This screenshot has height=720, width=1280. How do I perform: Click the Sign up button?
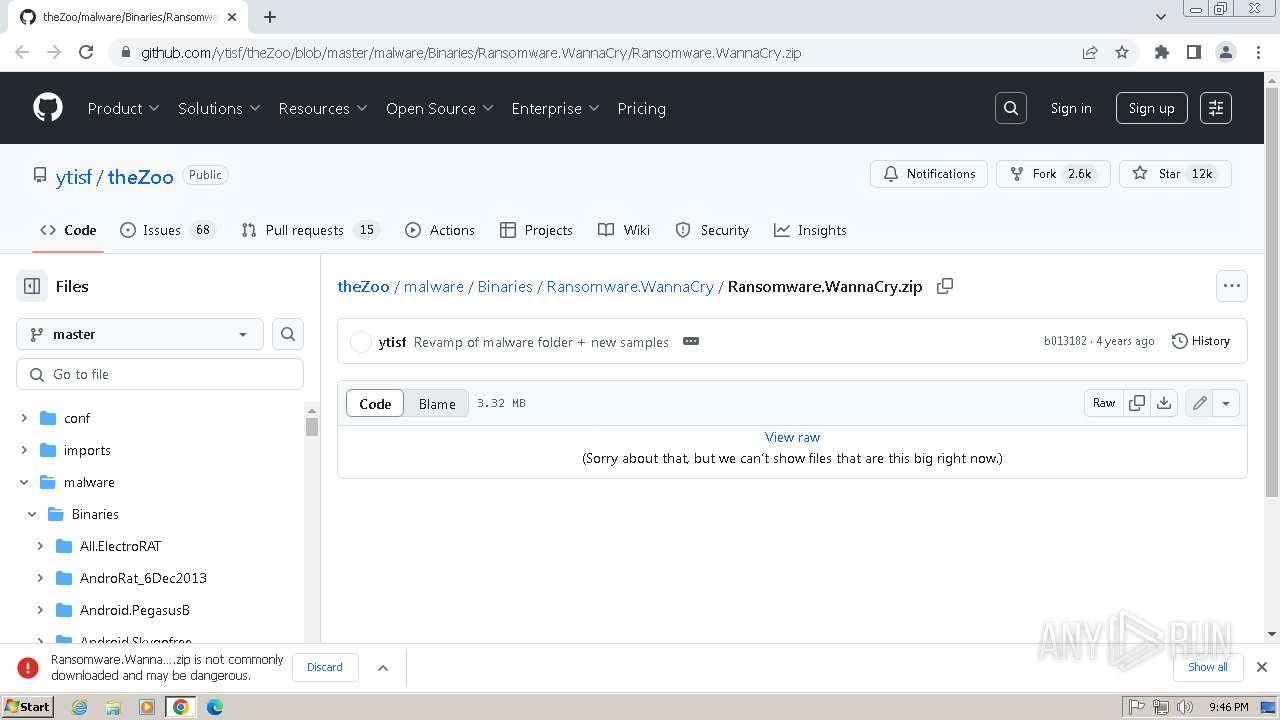point(1152,108)
